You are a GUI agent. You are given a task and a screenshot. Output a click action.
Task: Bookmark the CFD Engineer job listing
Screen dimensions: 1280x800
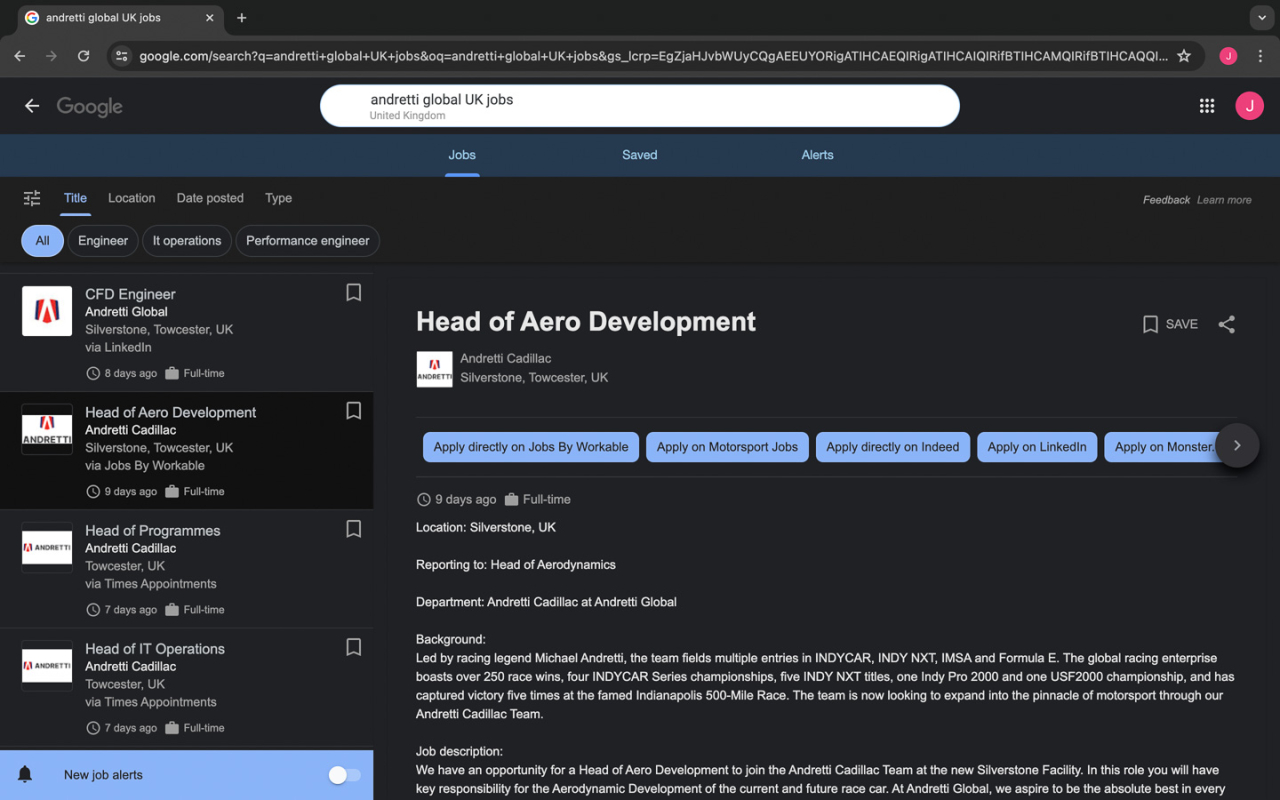click(x=353, y=292)
